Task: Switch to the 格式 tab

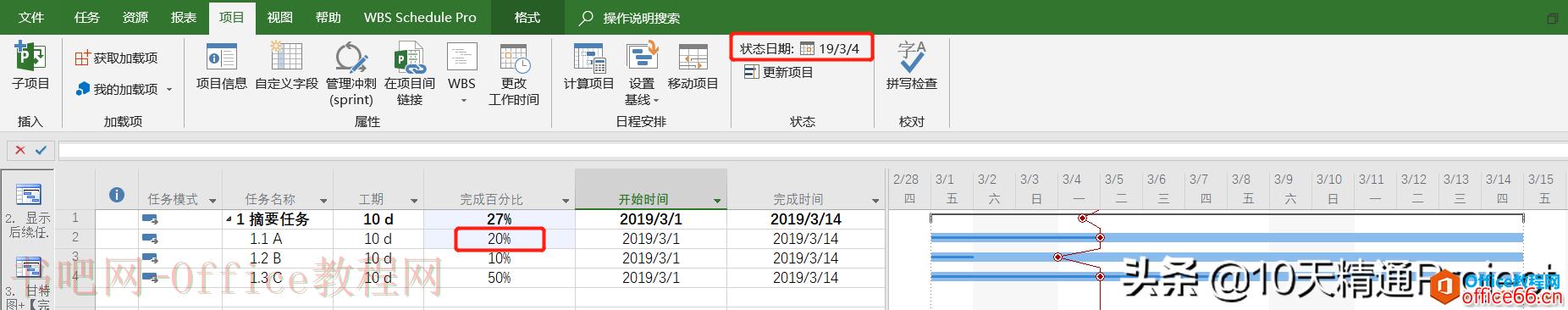Action: [x=527, y=17]
